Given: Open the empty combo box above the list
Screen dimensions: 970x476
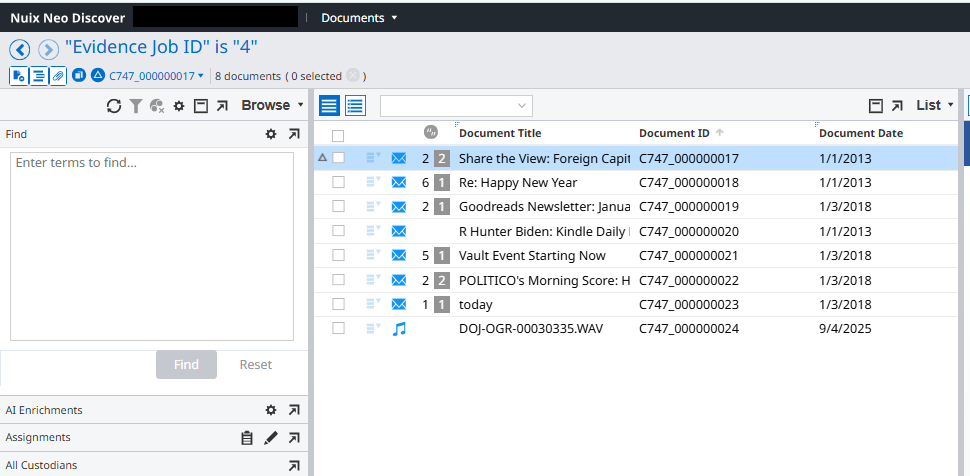Looking at the screenshot, I should 456,106.
